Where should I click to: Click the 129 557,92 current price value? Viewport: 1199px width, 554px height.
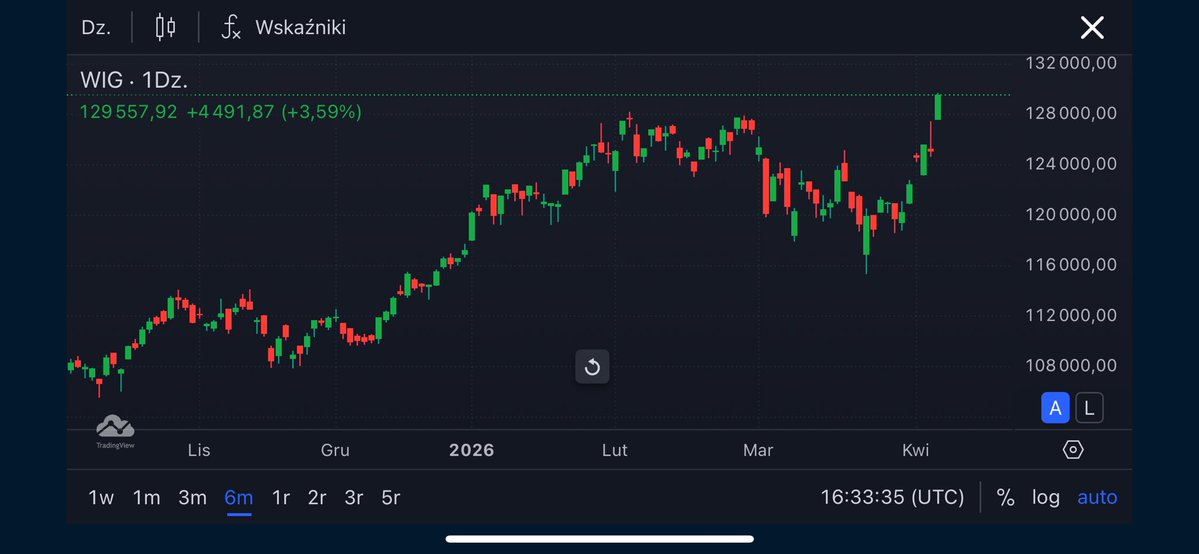click(128, 112)
